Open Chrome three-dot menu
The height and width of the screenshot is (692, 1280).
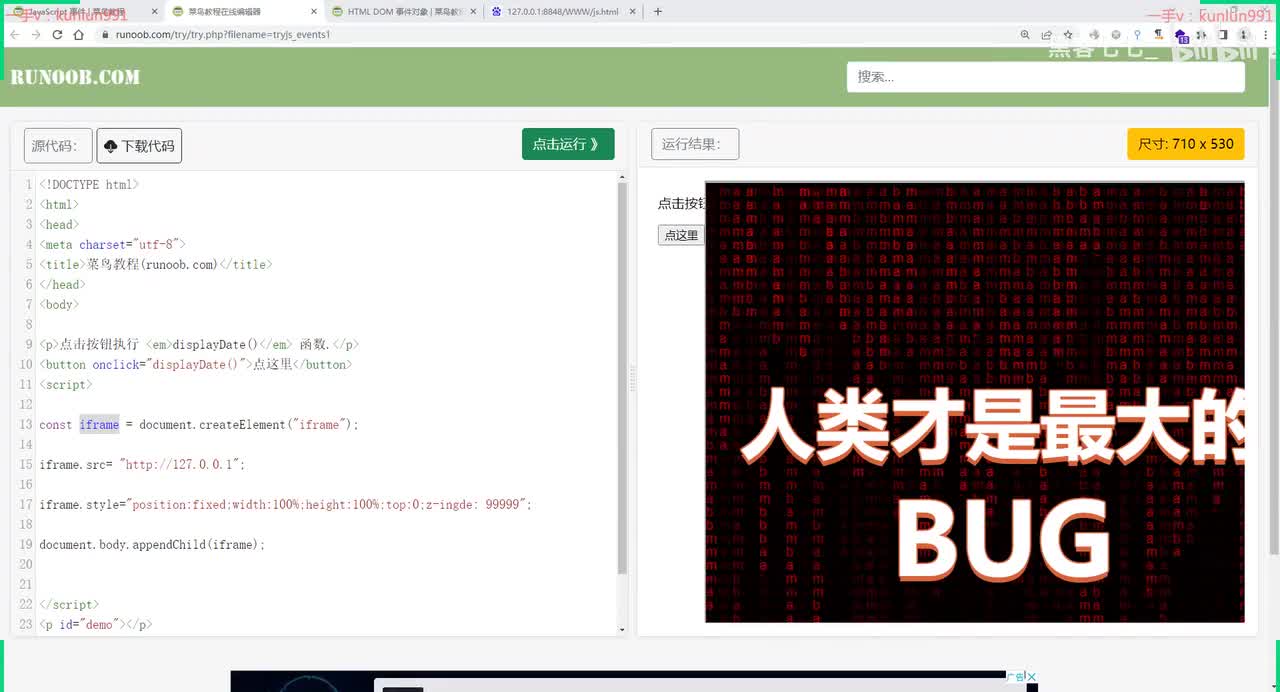[x=1265, y=34]
